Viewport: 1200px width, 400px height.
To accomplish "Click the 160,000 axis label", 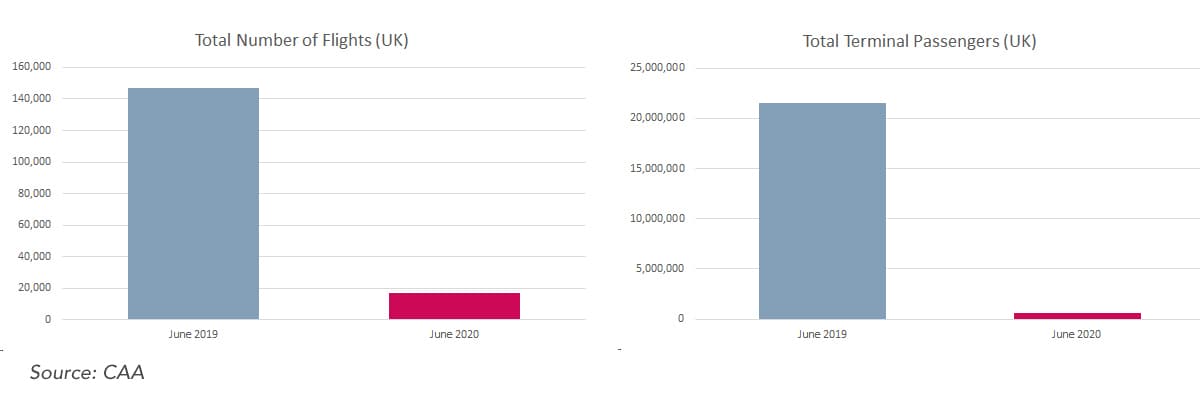I will click(32, 67).
